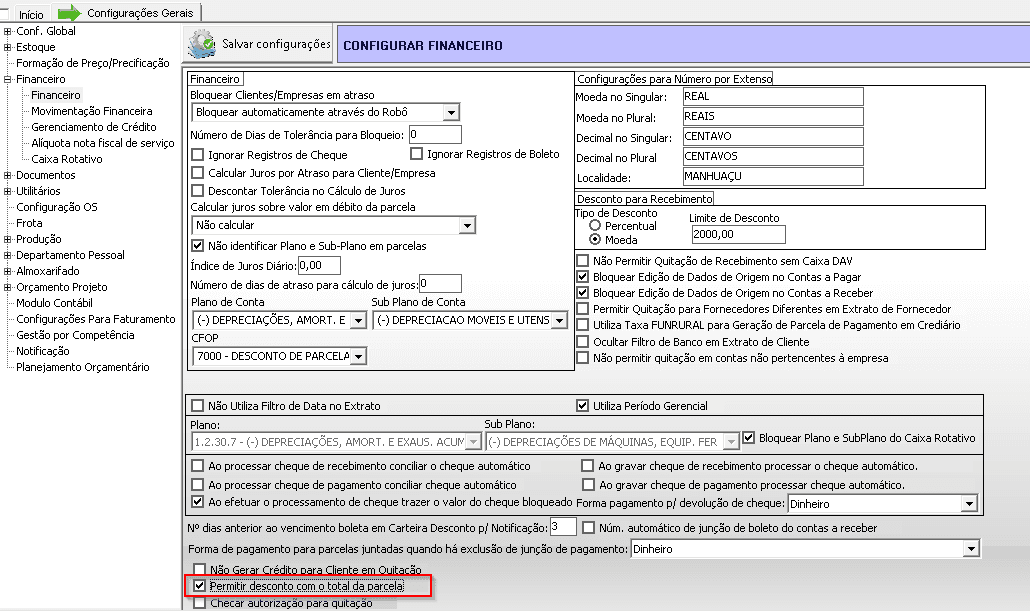Open Forma de pagamento para parcelas juntadas dropdown
Screen dimensions: 1030x611
[x=971, y=549]
